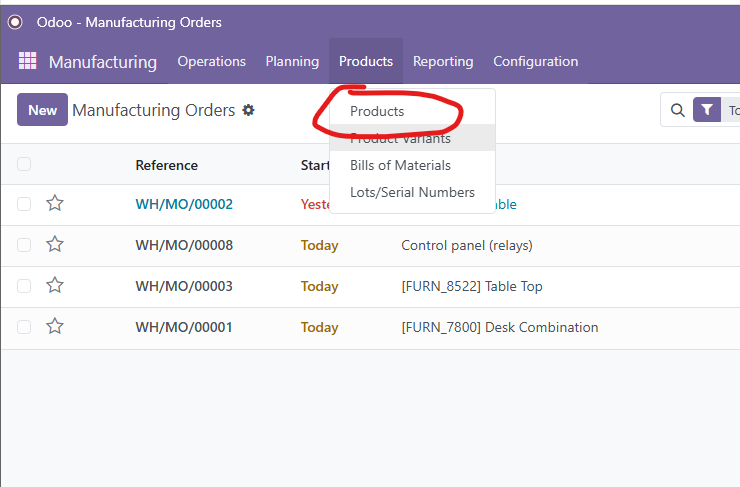740x487 pixels.
Task: Choose Bills of Materials menu entry
Action: (x=400, y=165)
